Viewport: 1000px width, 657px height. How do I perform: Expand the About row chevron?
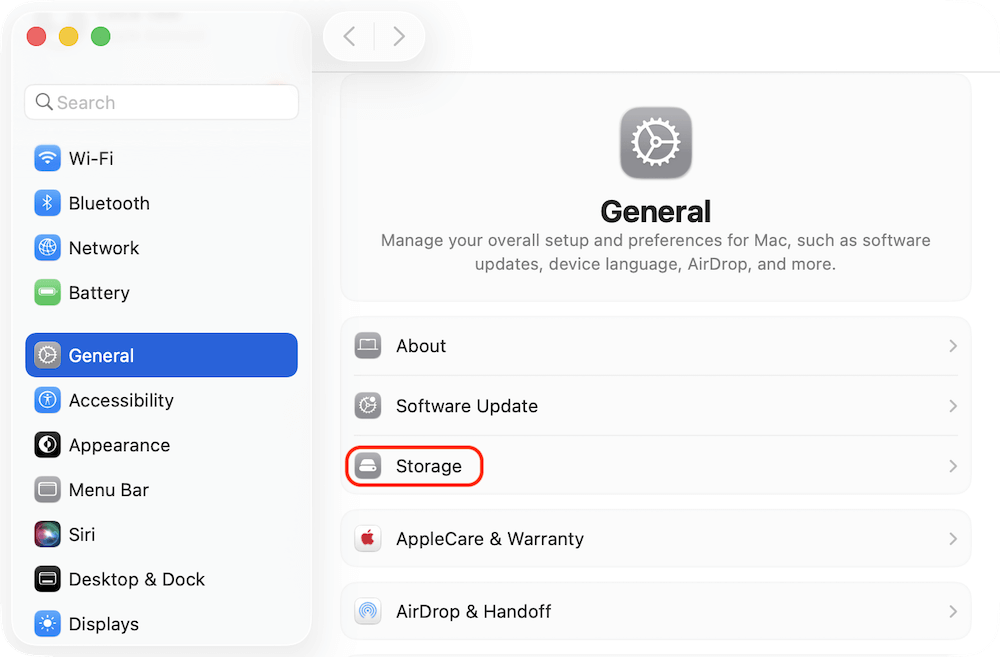[x=951, y=345]
